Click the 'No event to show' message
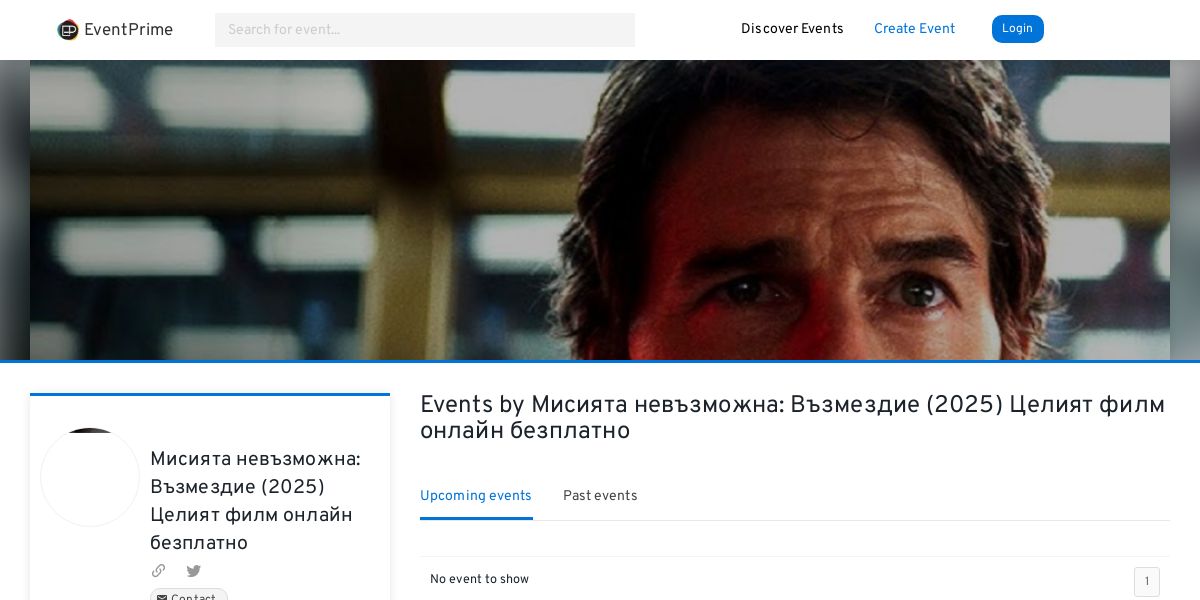1200x600 pixels. point(479,579)
